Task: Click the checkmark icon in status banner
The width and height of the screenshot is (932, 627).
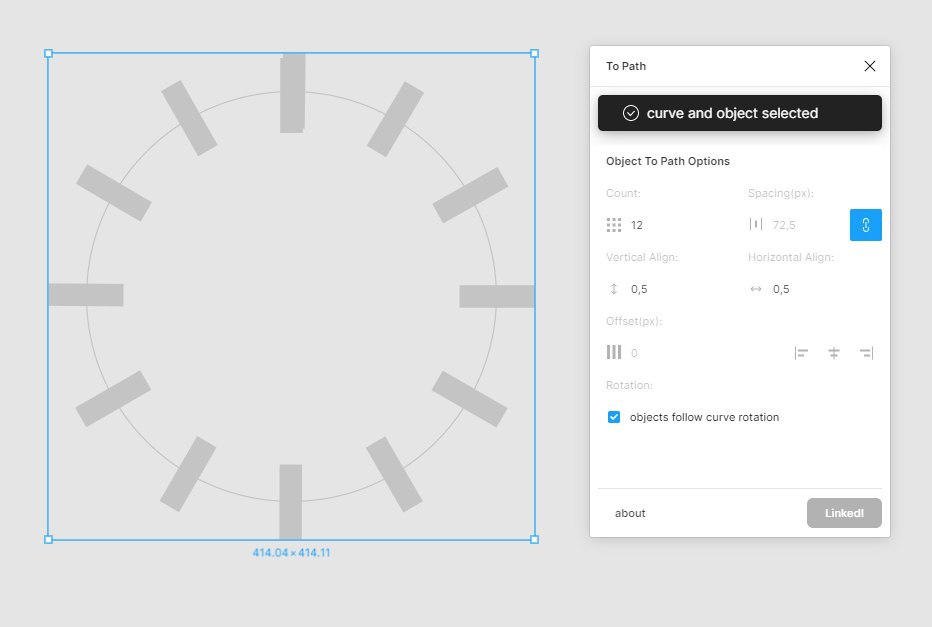Action: [x=631, y=113]
